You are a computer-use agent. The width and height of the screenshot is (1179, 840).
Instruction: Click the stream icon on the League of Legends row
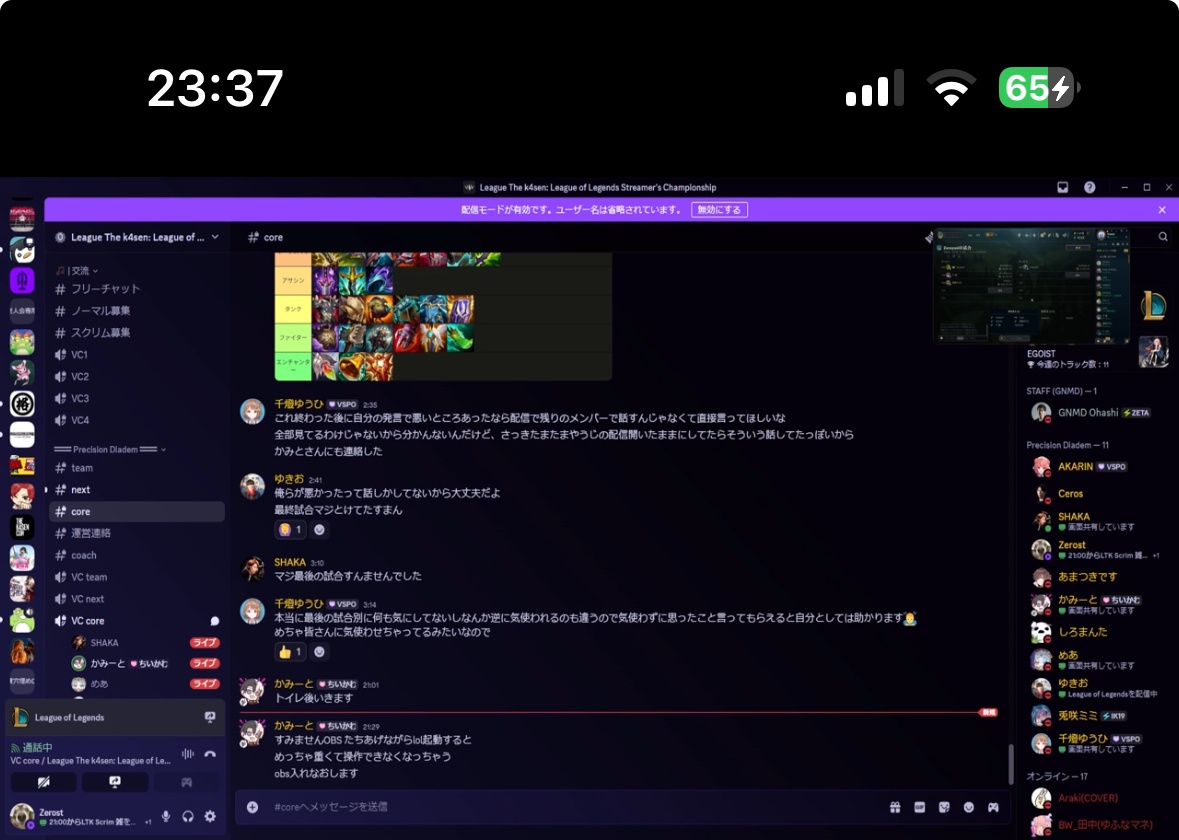(210, 717)
